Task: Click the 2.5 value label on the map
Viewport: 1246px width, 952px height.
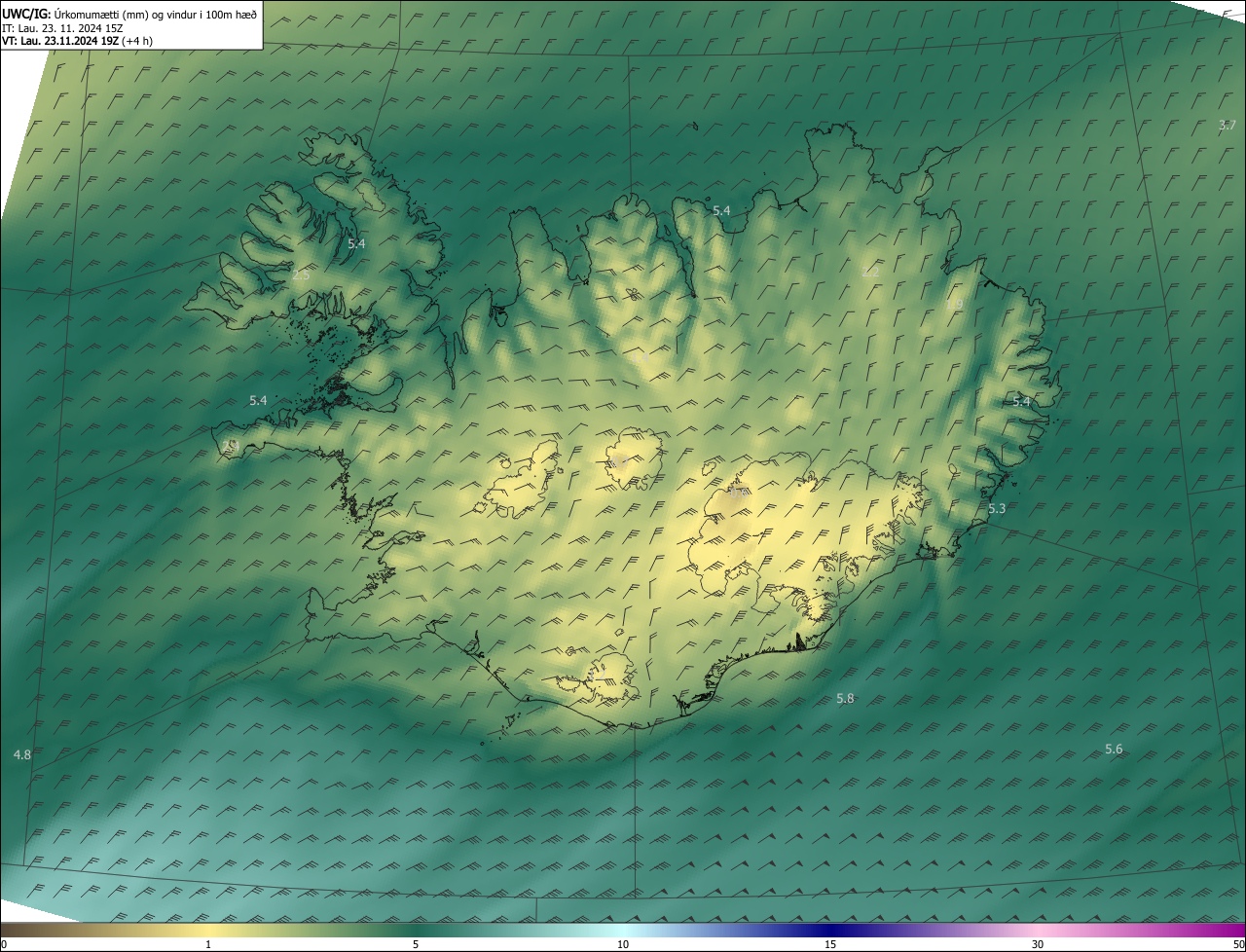Action: (301, 275)
